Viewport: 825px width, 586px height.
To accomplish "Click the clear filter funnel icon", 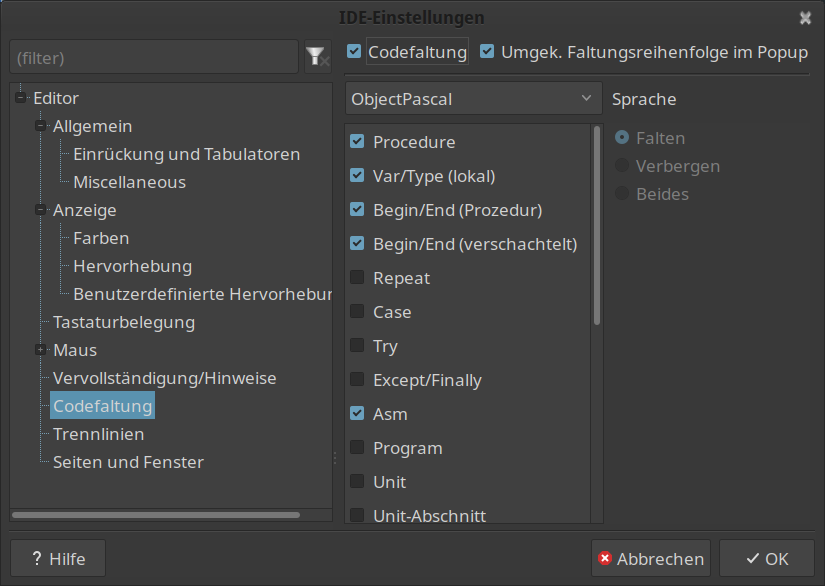I will click(318, 57).
